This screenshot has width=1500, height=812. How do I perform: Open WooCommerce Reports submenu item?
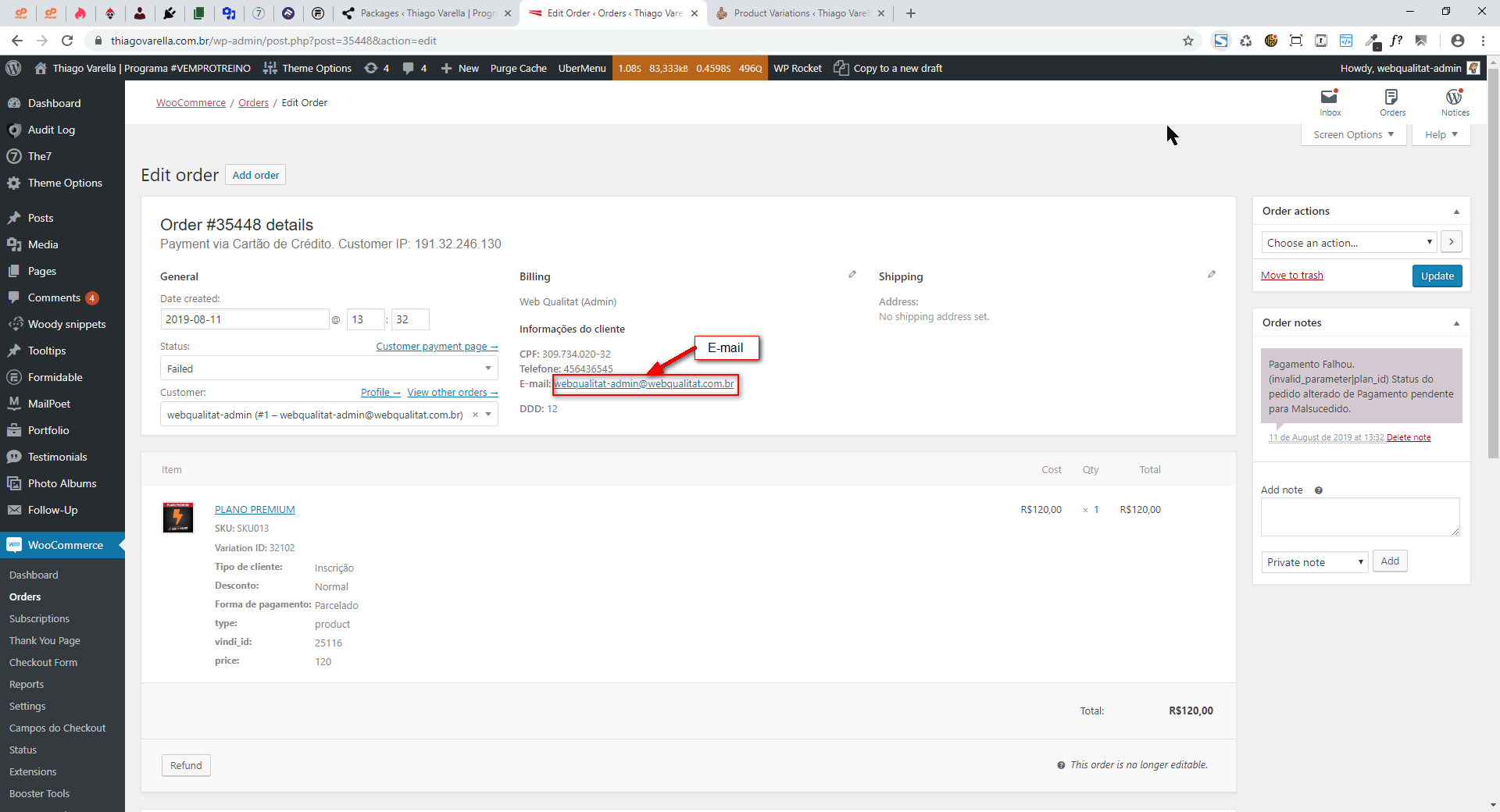[27, 684]
